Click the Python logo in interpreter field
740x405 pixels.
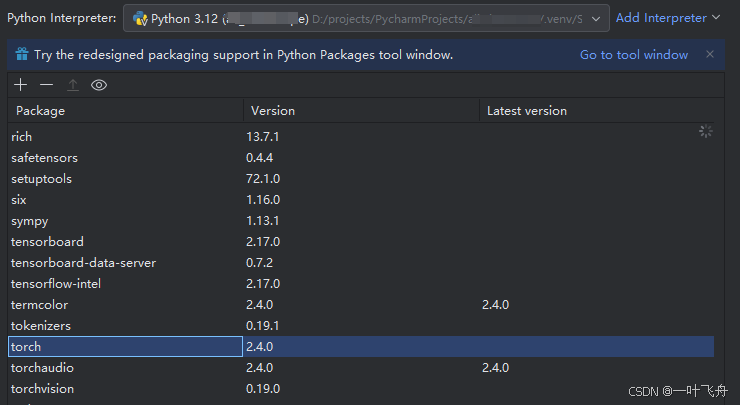(x=140, y=19)
